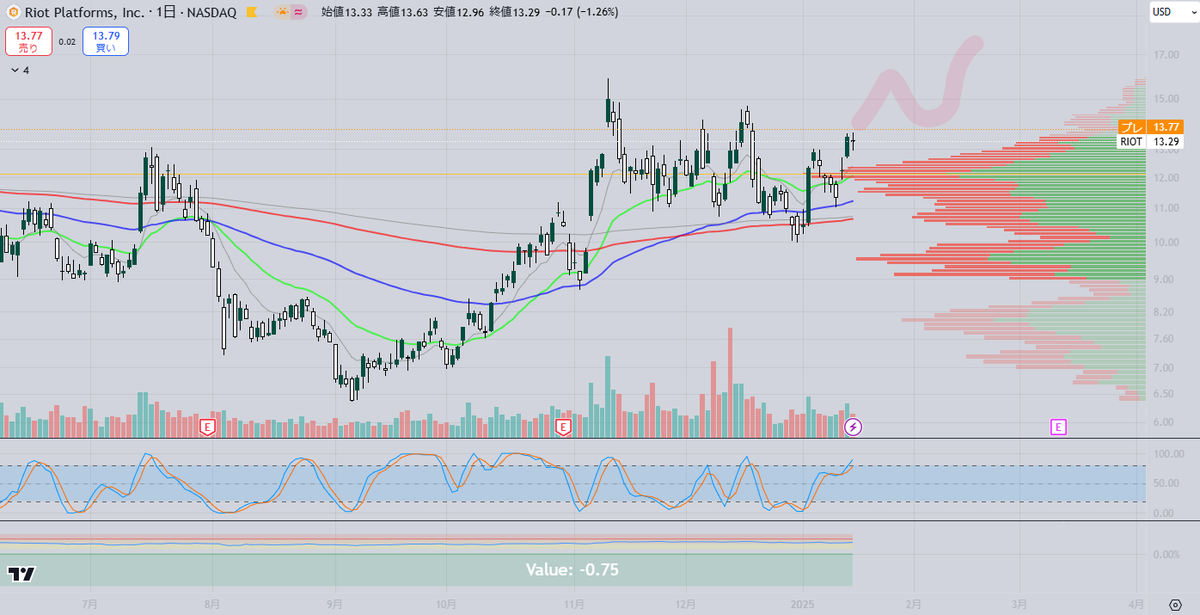Click the red E earnings marker near August
1200x615 pixels.
coord(208,427)
